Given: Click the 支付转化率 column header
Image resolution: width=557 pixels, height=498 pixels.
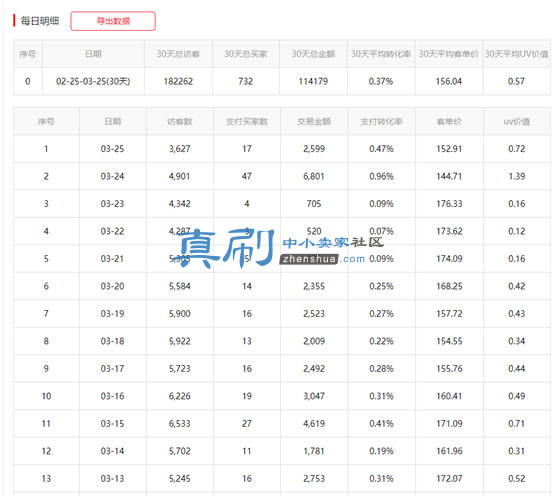Looking at the screenshot, I should (x=381, y=122).
